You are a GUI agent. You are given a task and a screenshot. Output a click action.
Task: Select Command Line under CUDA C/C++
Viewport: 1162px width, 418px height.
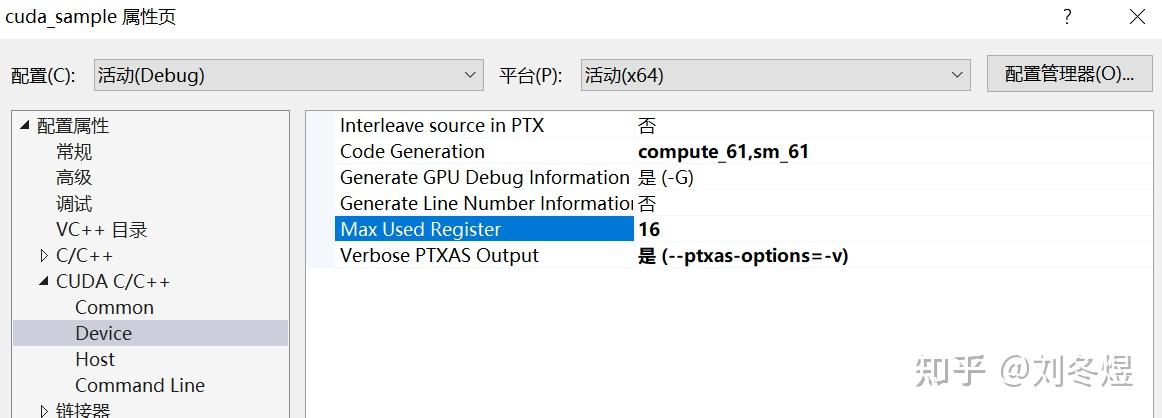[139, 386]
